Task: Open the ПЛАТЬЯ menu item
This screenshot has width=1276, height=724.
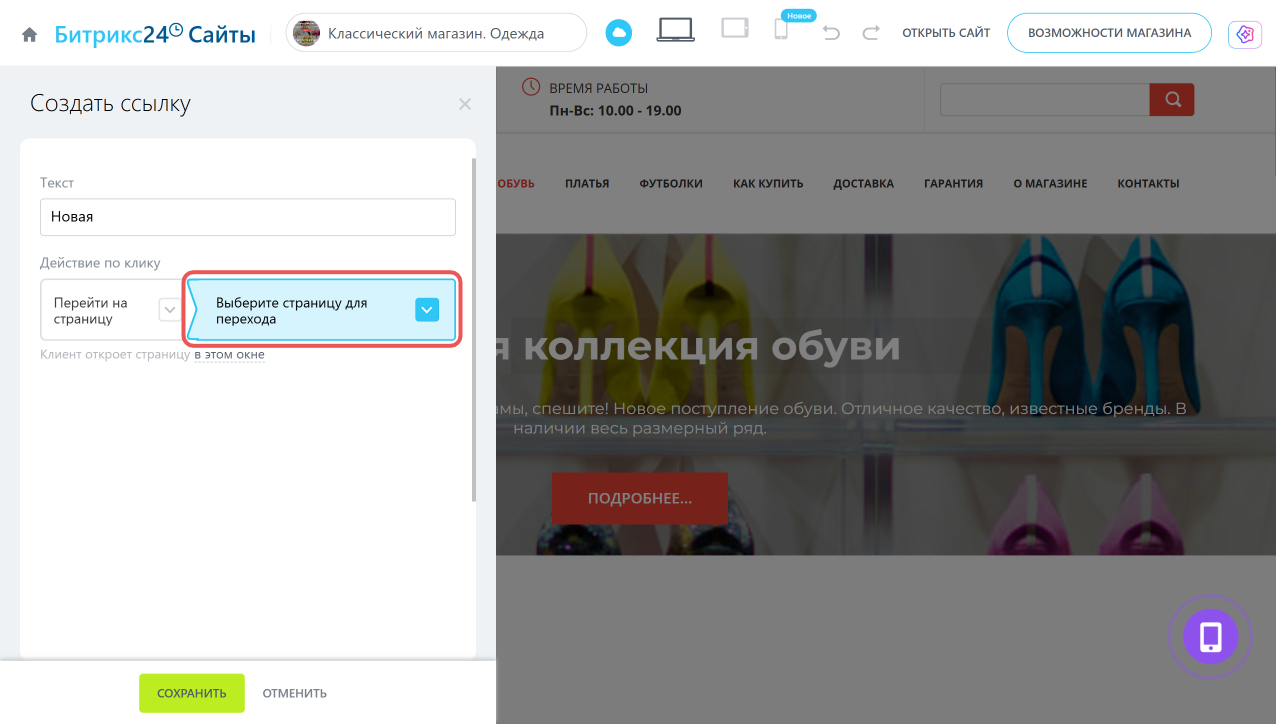Action: point(587,184)
